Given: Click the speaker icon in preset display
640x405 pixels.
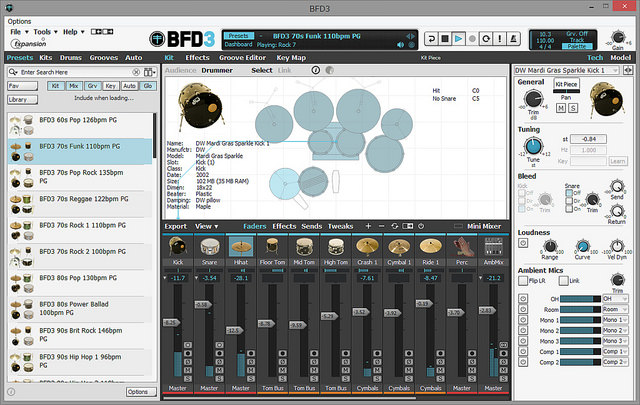Looking at the screenshot, I should point(401,45).
